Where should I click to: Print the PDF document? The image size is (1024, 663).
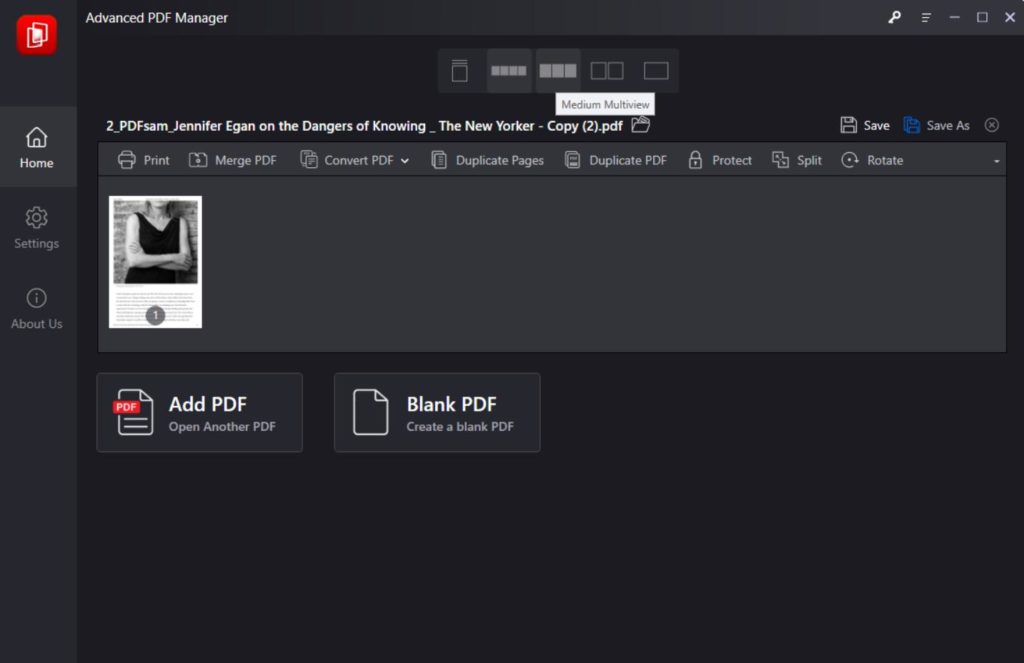(x=144, y=160)
